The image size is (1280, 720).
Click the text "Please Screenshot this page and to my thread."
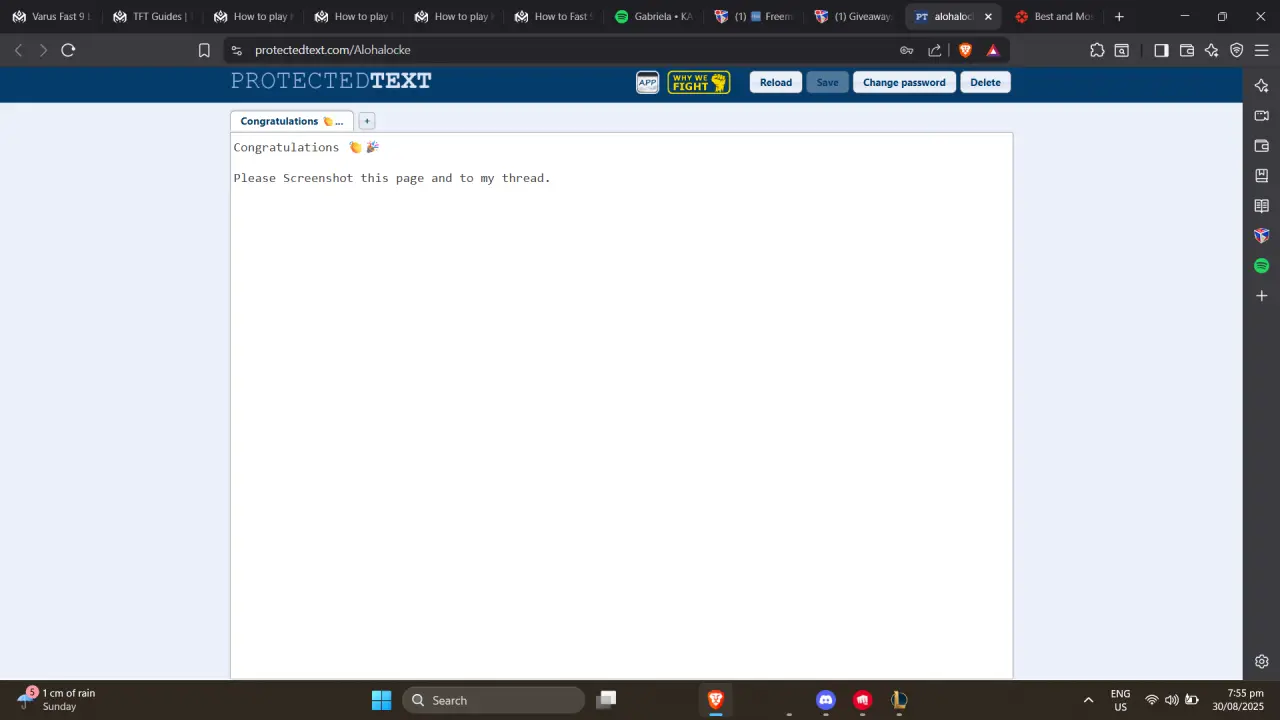point(392,178)
